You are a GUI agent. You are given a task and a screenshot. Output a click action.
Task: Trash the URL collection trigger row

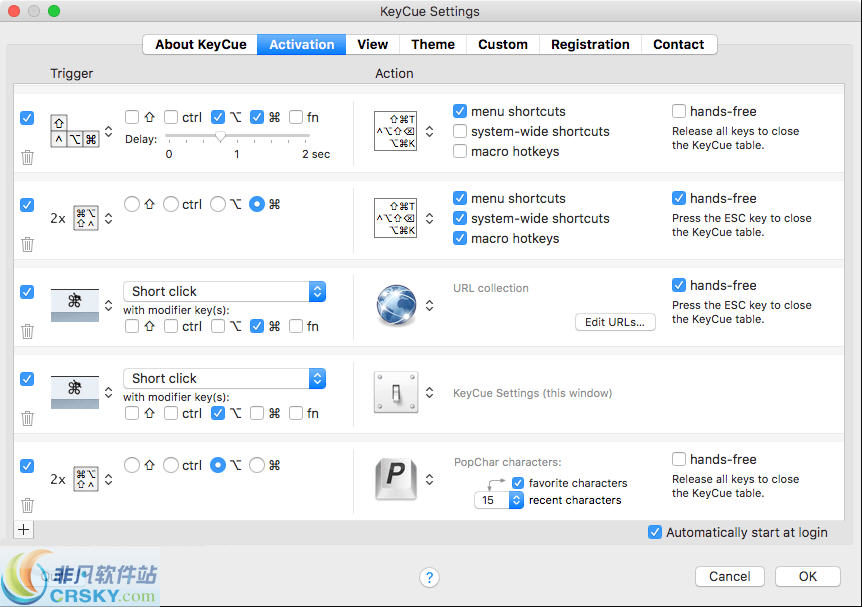pos(27,332)
